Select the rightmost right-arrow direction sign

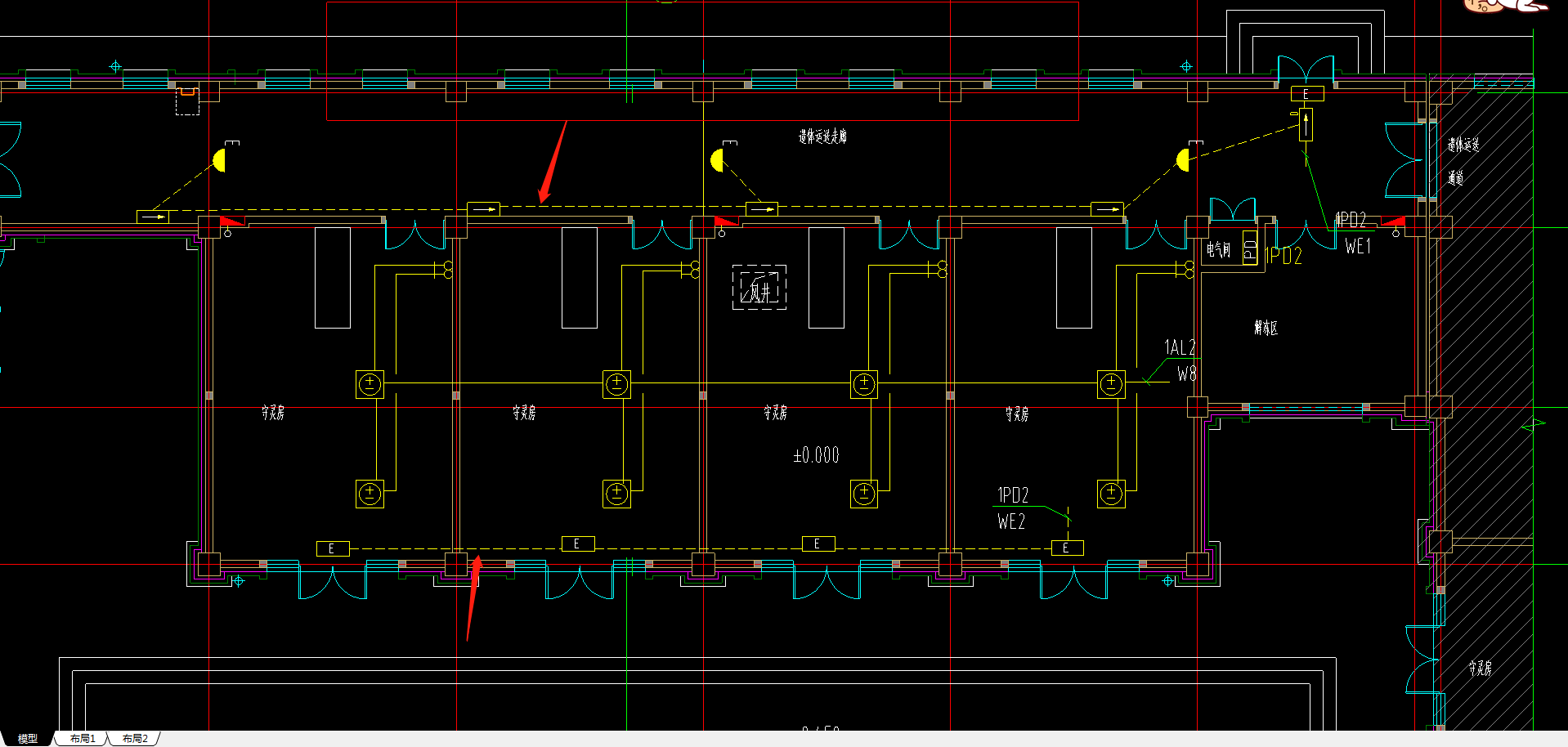(1107, 209)
